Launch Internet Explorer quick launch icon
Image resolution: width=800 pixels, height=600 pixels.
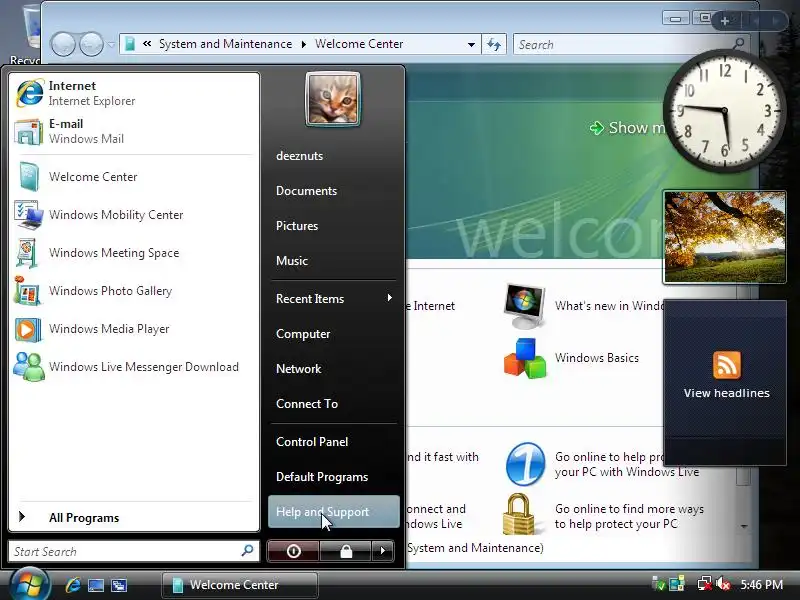pos(72,585)
